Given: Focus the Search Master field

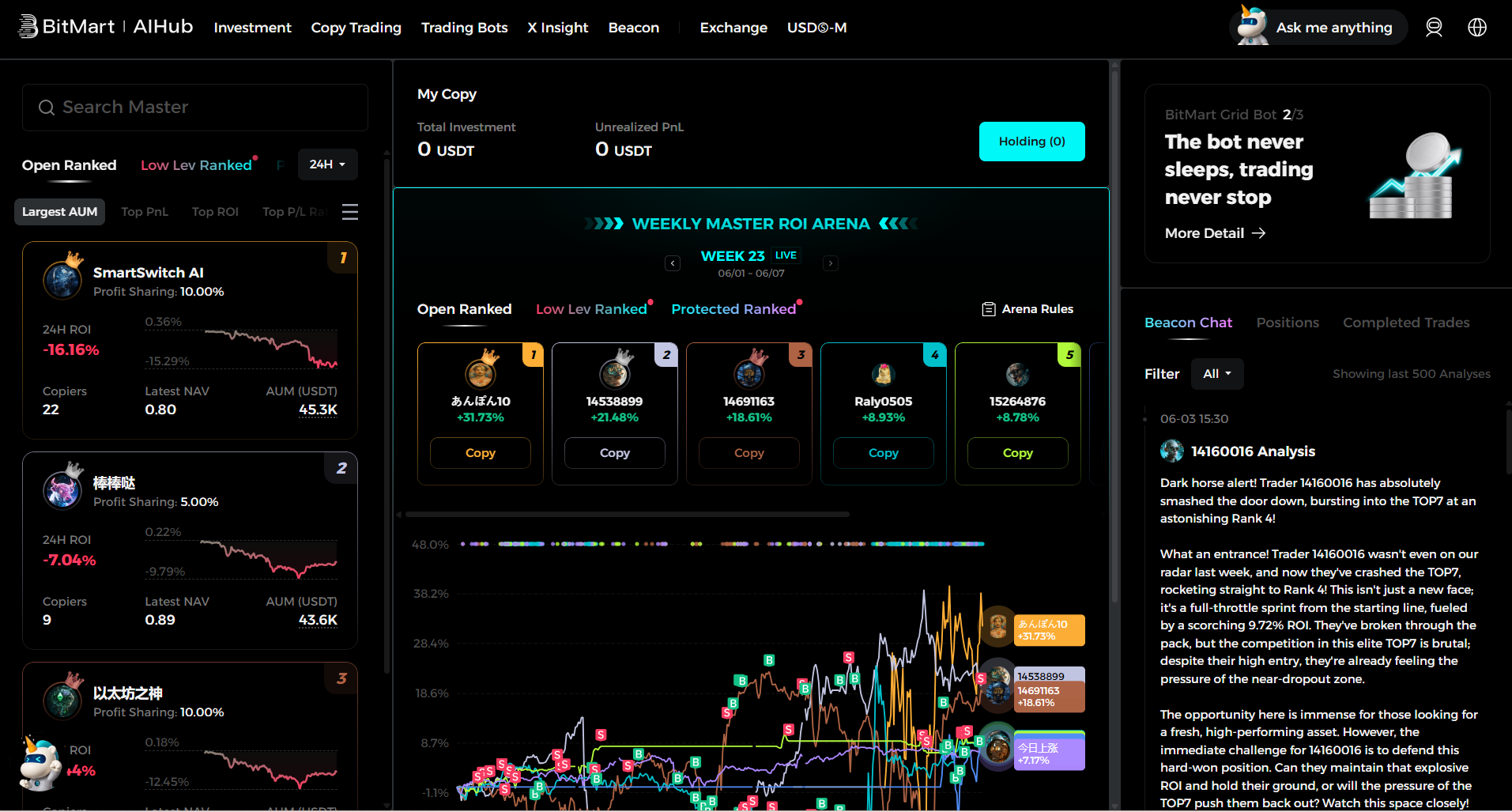Looking at the screenshot, I should tap(195, 108).
